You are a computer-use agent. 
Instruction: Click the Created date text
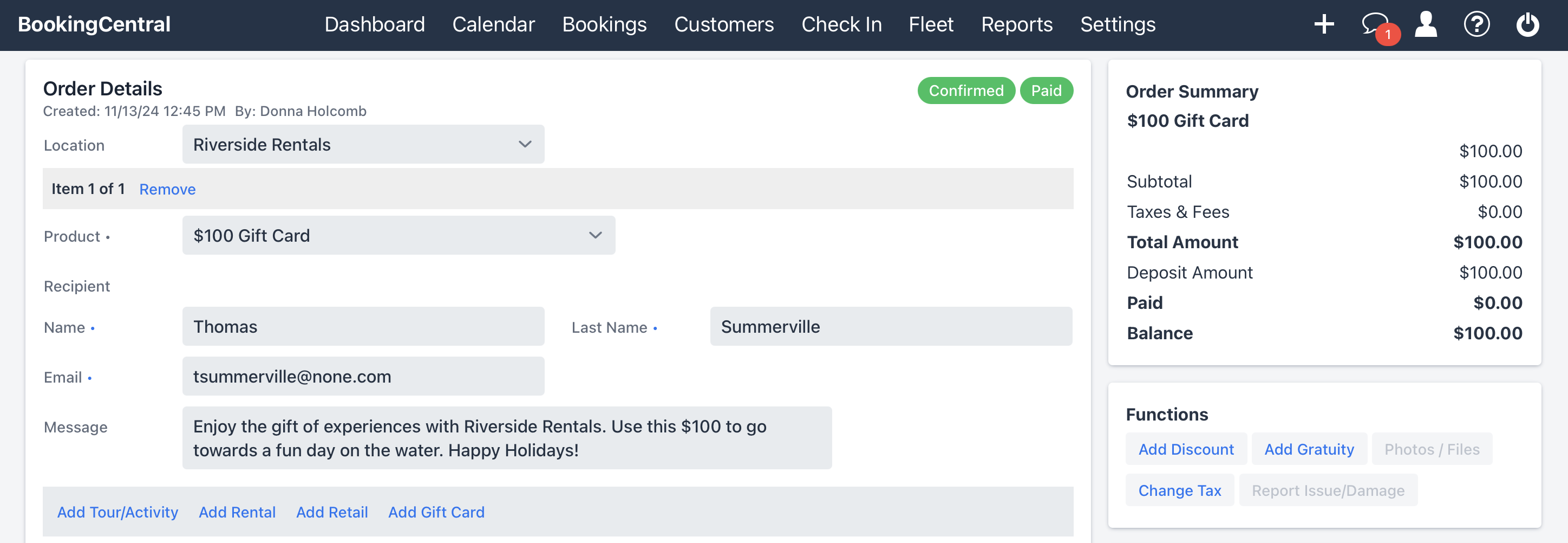pos(134,112)
